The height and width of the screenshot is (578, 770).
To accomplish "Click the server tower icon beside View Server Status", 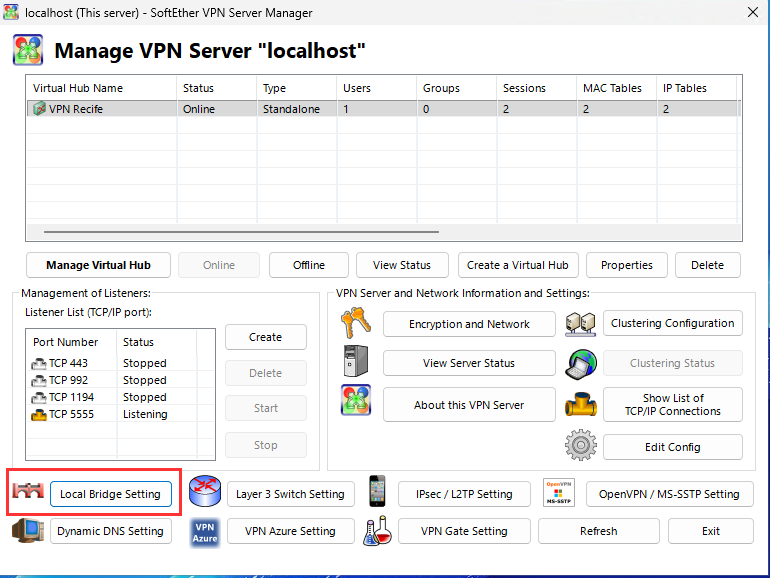I will point(356,361).
